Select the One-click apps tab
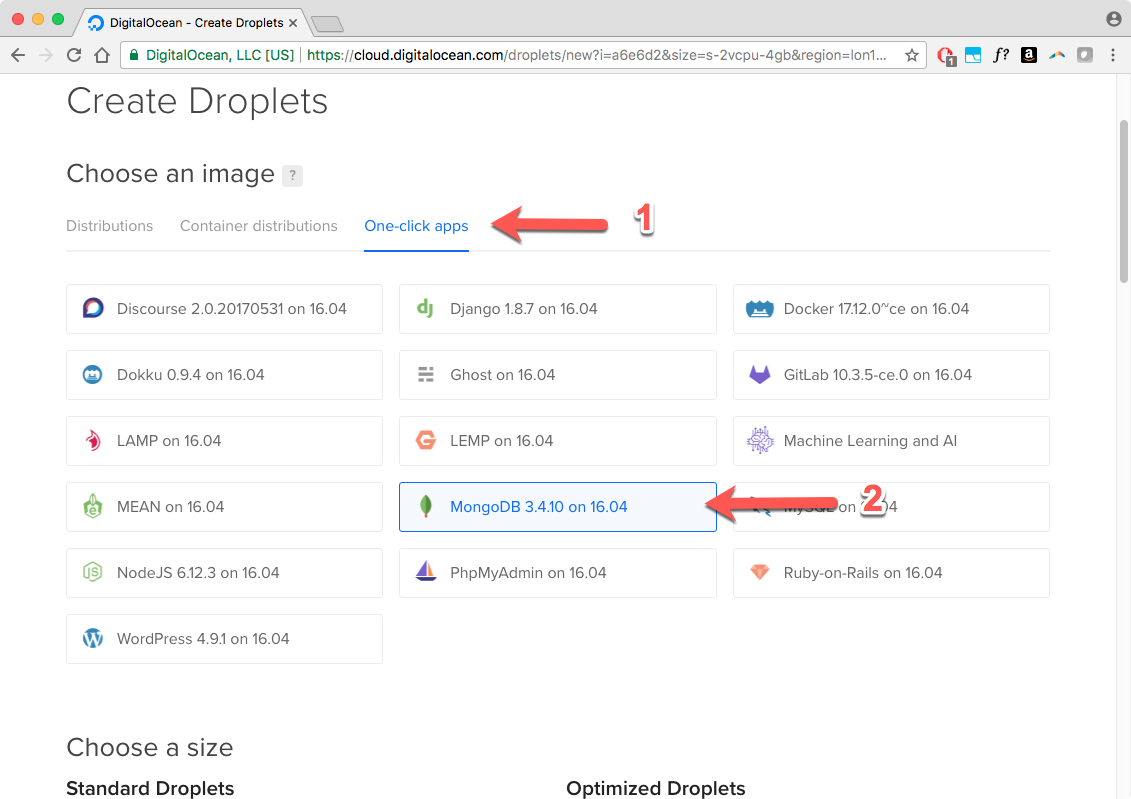Screen dimensions: 1131x799 pyautogui.click(x=416, y=226)
